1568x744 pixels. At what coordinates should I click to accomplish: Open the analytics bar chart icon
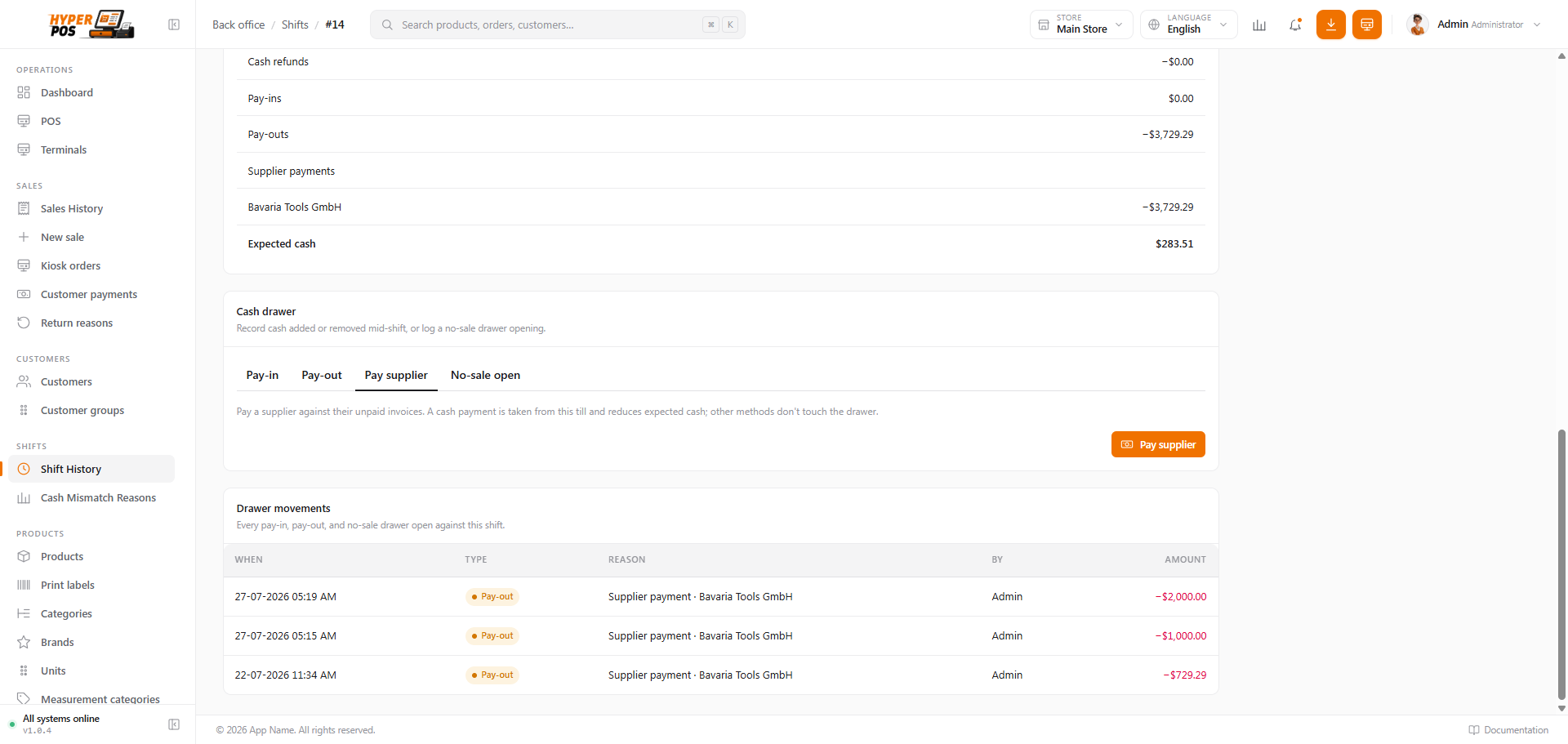coord(1259,25)
